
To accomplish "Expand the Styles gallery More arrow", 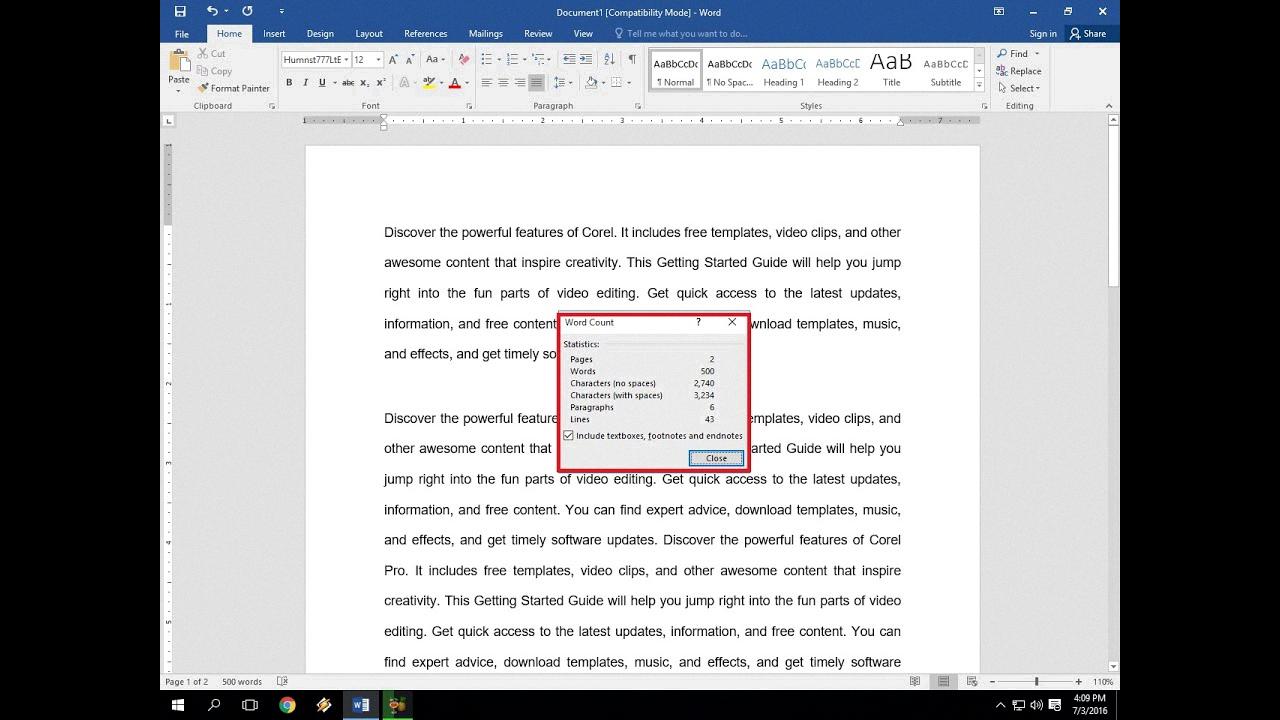I will 979,85.
